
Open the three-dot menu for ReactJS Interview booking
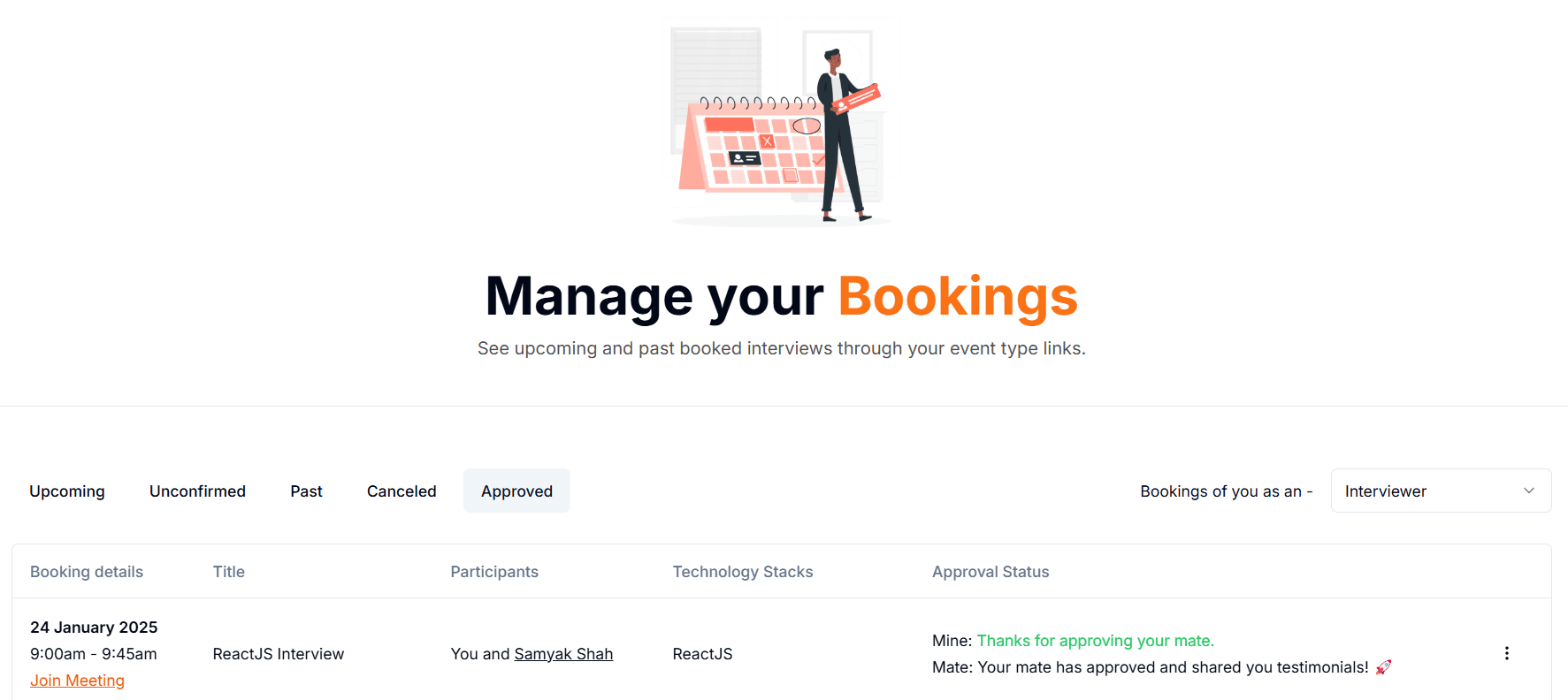pyautogui.click(x=1506, y=653)
